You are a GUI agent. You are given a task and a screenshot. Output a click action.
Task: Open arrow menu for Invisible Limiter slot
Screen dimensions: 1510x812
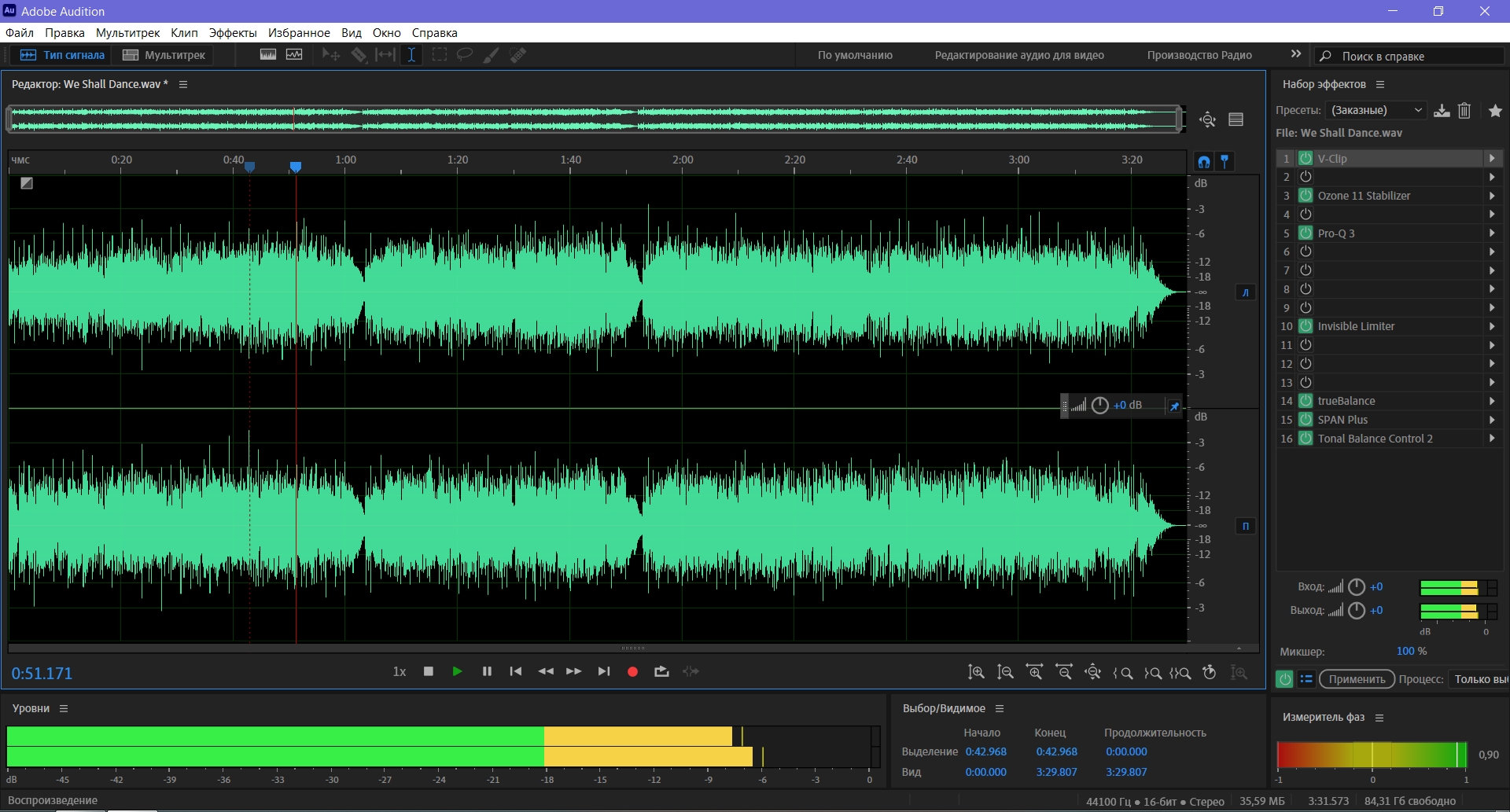[x=1492, y=326]
